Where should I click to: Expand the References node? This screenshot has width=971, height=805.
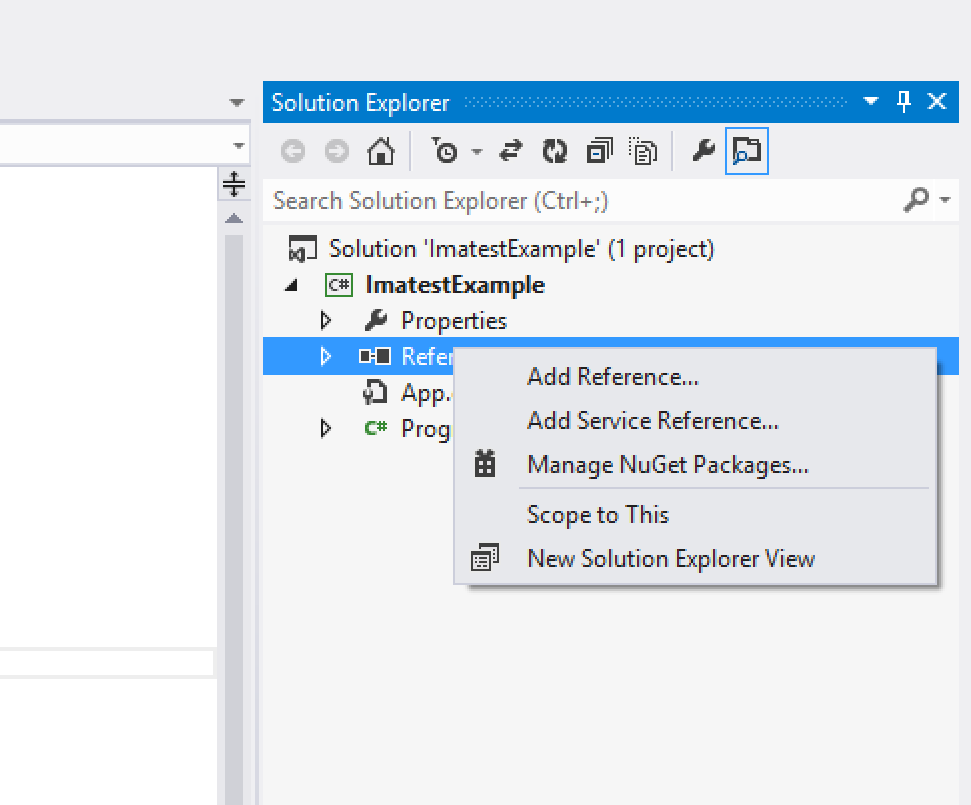click(x=326, y=356)
